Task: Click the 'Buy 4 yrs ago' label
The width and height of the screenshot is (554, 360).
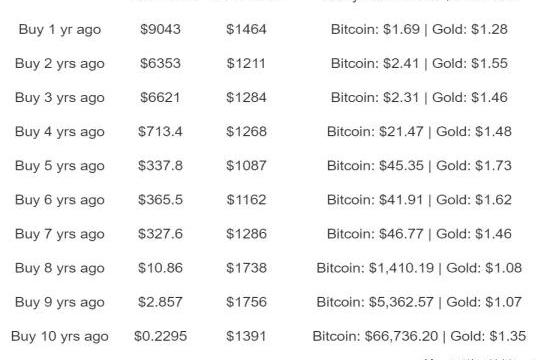Action: coord(60,132)
